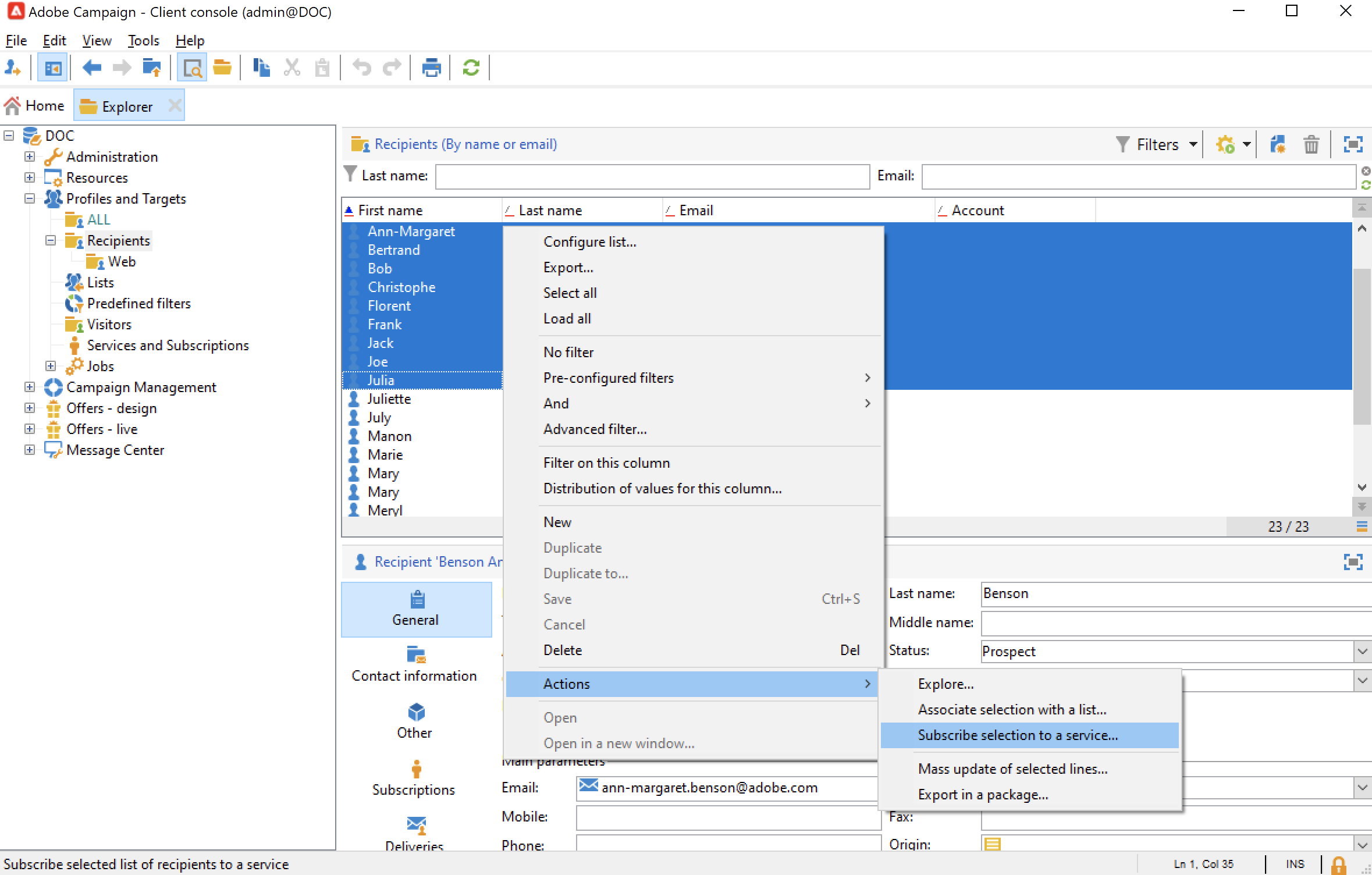Choose Subscribe selection to a service

(x=1017, y=735)
